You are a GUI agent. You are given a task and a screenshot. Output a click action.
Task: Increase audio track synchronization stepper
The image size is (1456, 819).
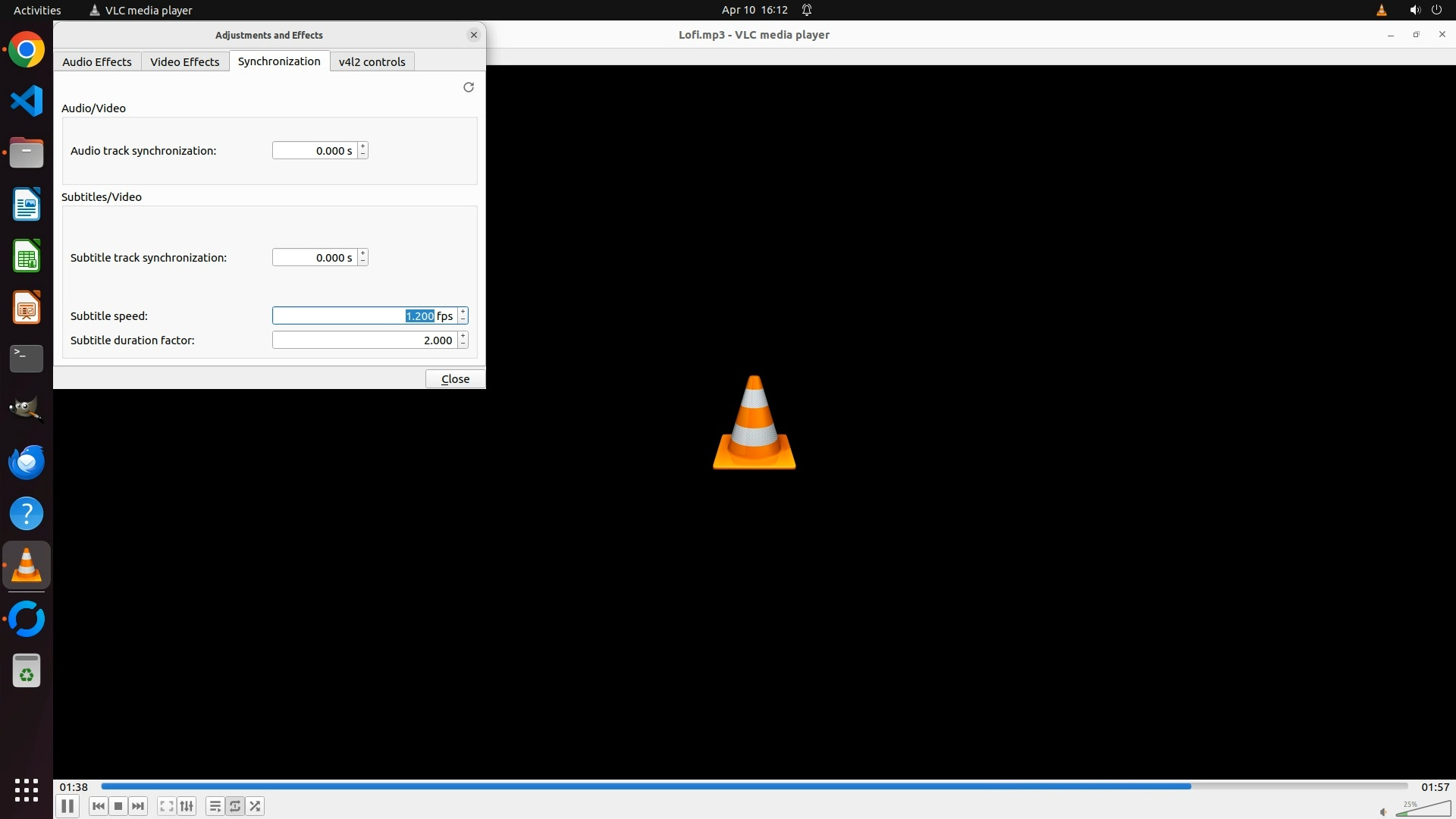coord(363,146)
